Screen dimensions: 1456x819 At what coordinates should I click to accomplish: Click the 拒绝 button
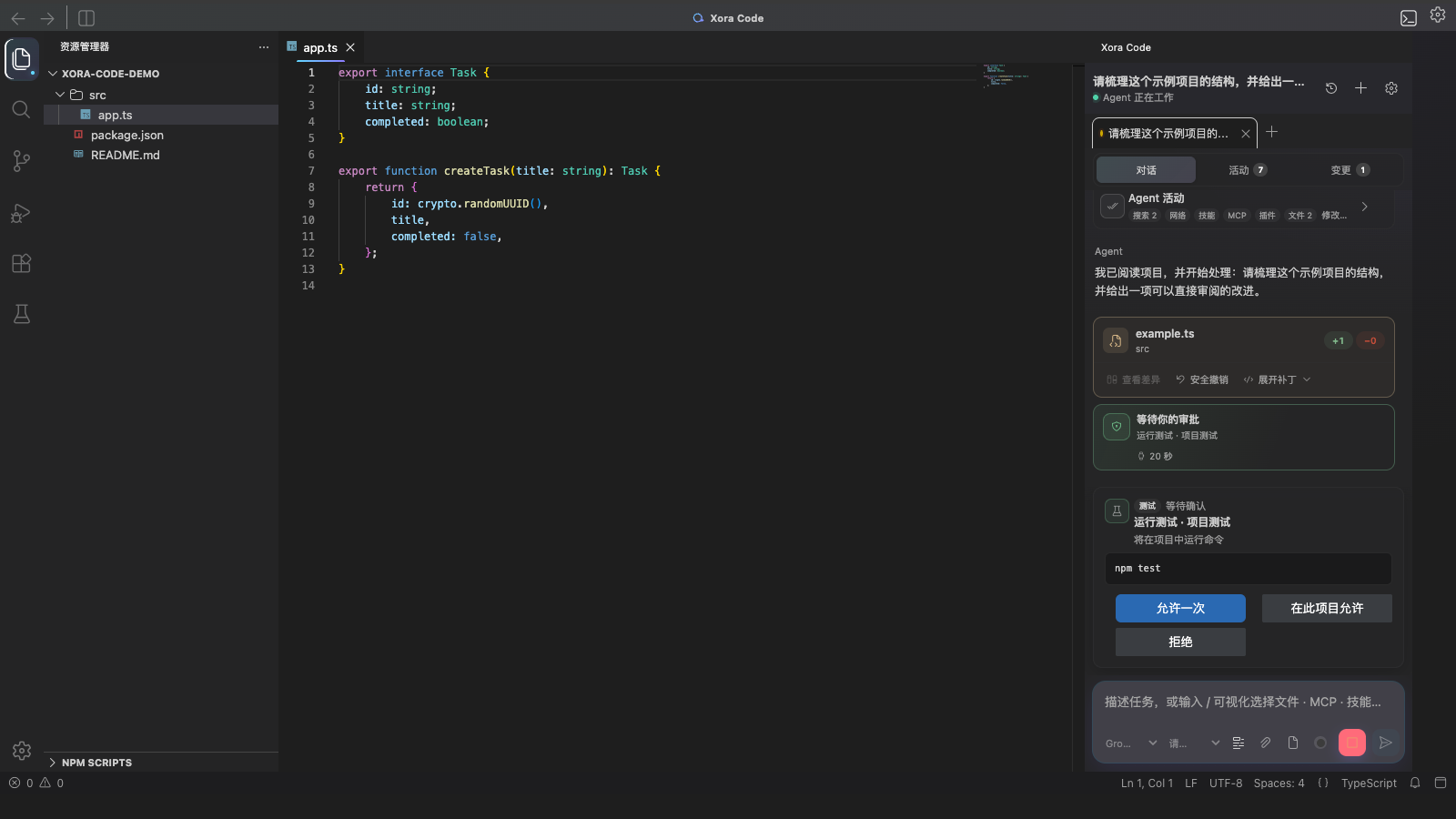[x=1180, y=642]
